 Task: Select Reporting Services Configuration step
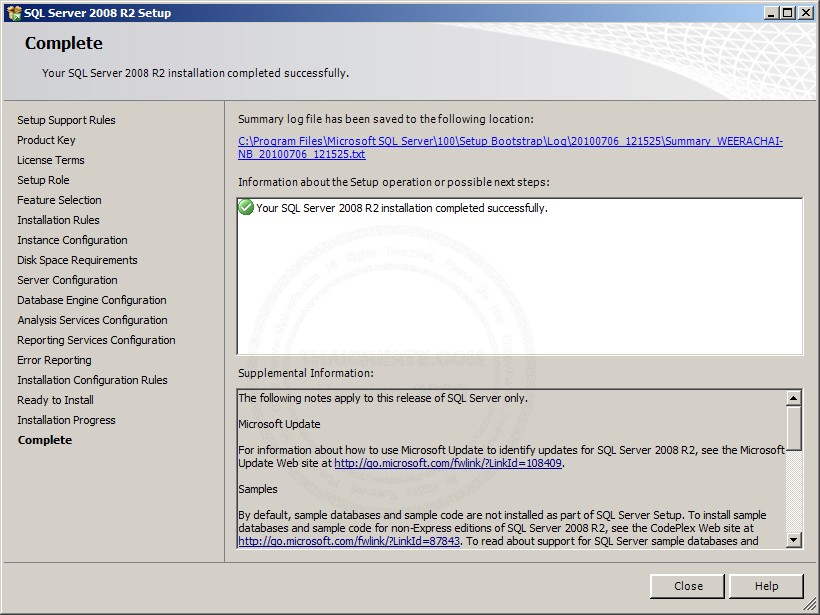tap(96, 340)
